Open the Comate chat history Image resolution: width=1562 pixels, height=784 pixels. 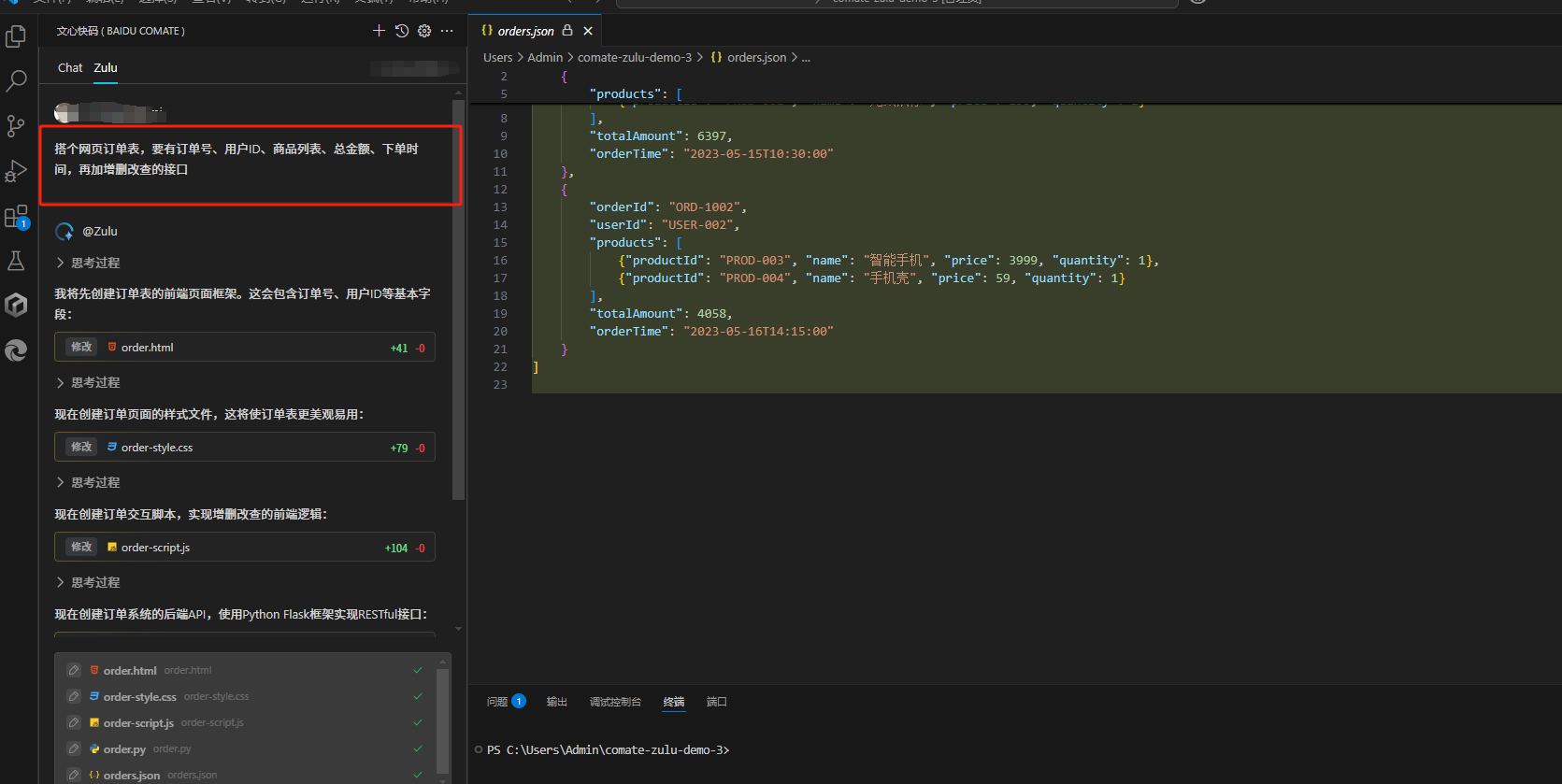402,31
